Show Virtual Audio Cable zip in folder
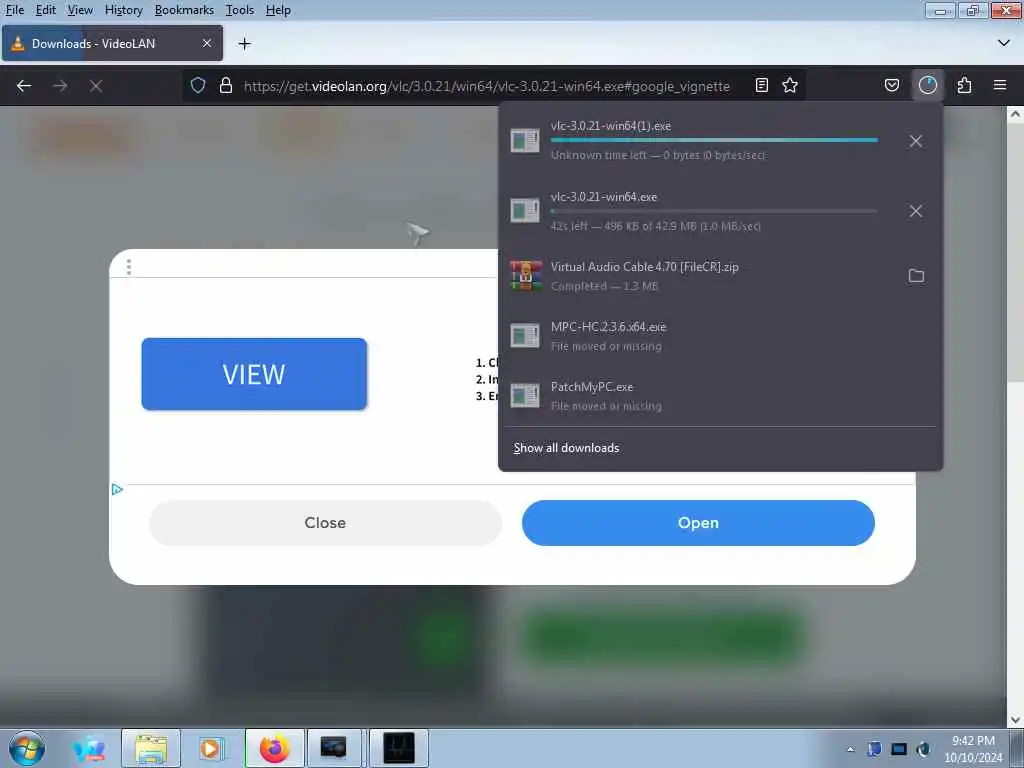This screenshot has width=1024, height=768. [x=916, y=276]
